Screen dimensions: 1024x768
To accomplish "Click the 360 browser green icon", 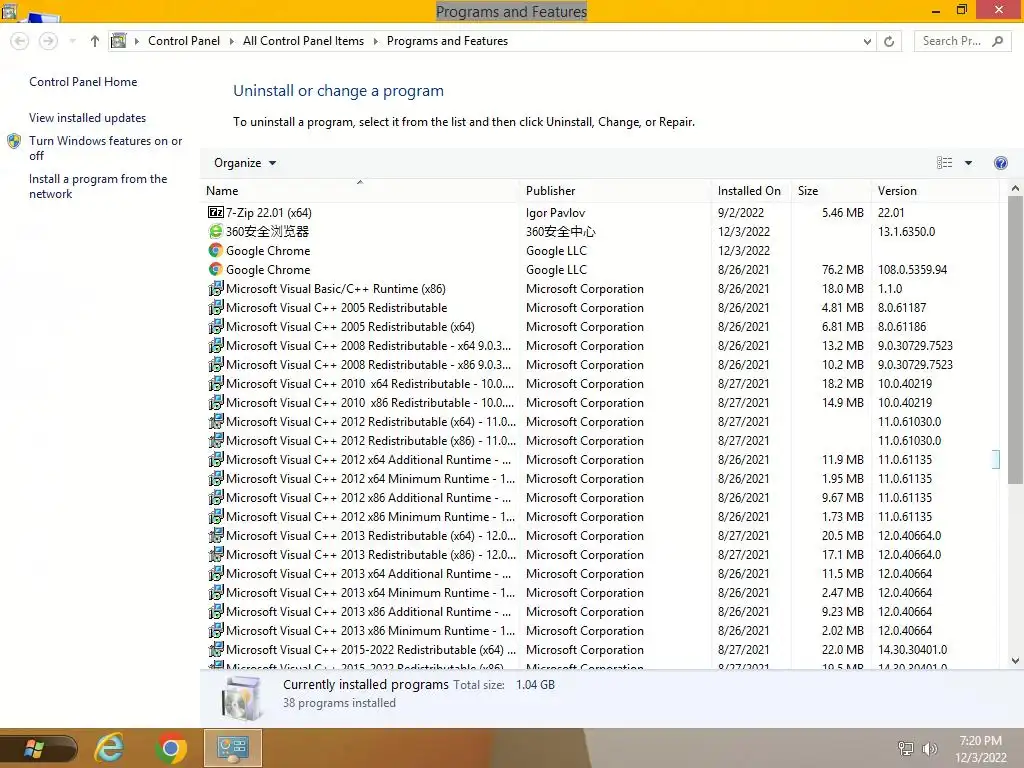I will 216,231.
